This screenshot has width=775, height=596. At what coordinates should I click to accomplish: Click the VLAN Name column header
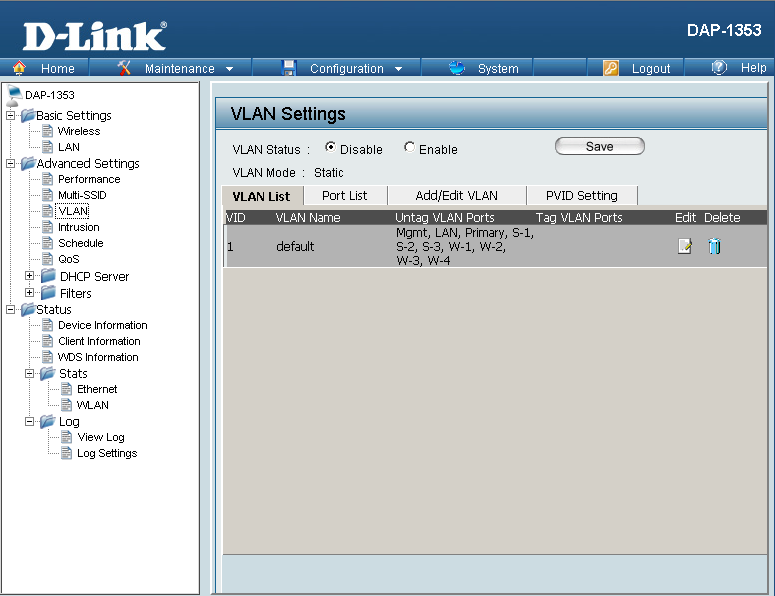pyautogui.click(x=308, y=217)
